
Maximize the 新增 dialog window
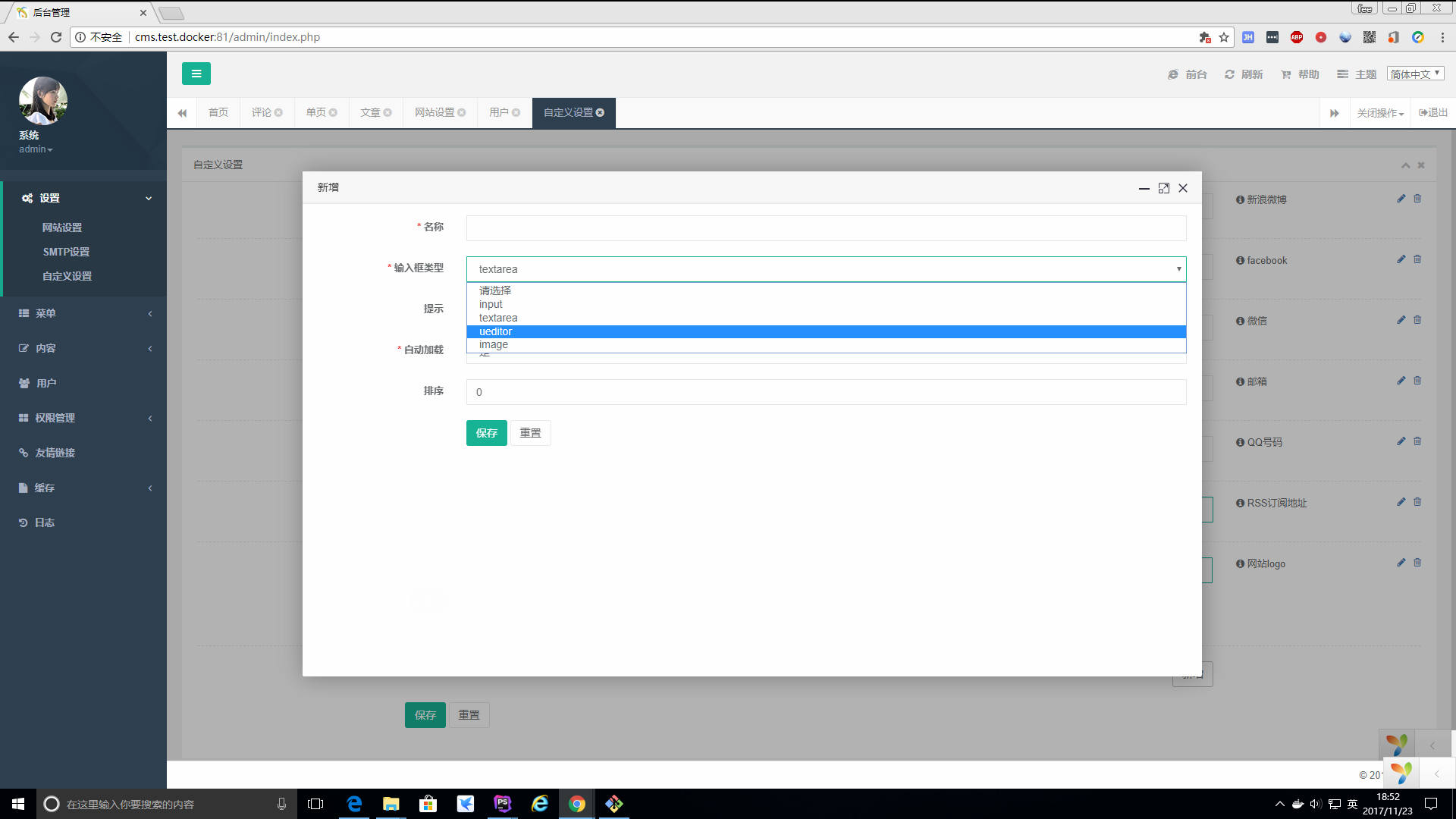[x=1163, y=188]
